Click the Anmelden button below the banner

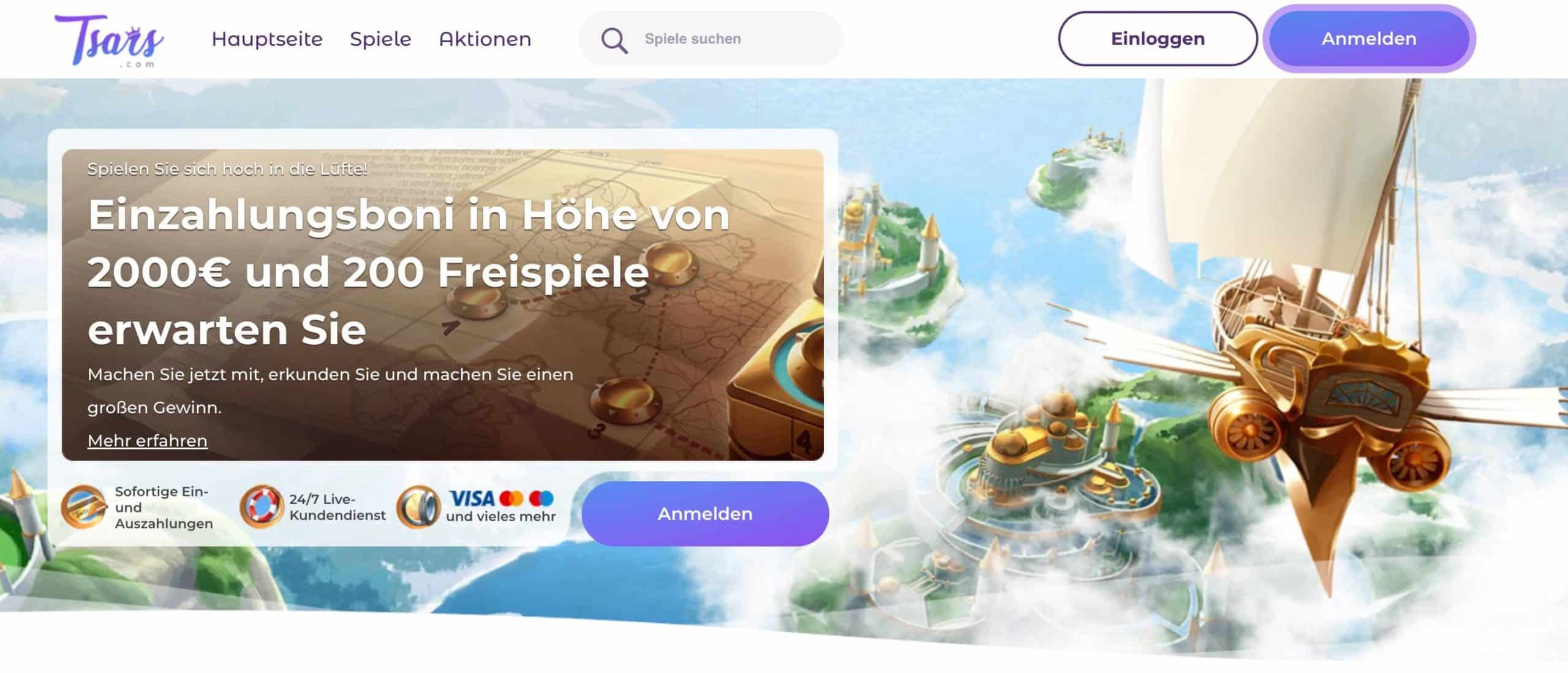click(x=705, y=514)
